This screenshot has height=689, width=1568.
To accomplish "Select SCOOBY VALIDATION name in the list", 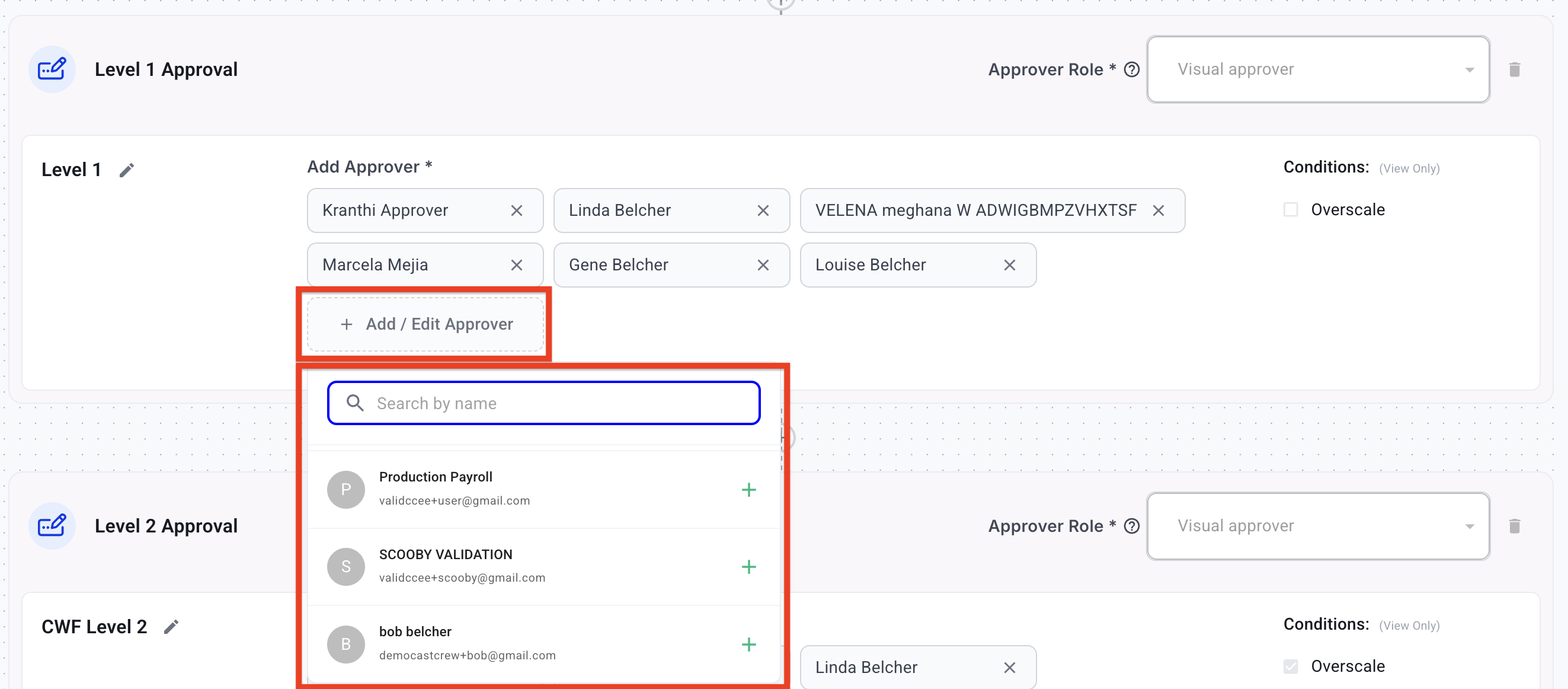I will pos(446,554).
